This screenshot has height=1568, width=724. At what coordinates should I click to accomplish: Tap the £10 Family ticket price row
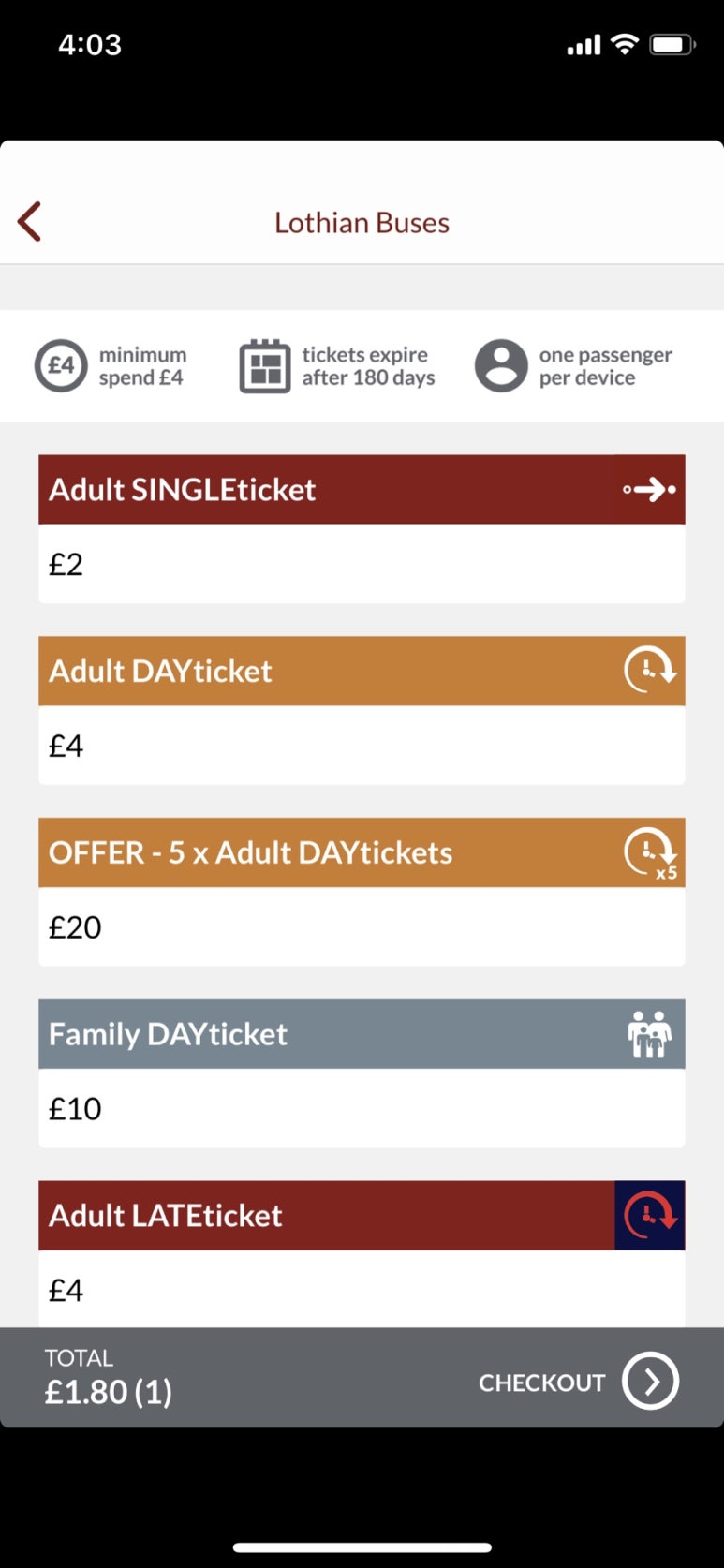tap(362, 1108)
